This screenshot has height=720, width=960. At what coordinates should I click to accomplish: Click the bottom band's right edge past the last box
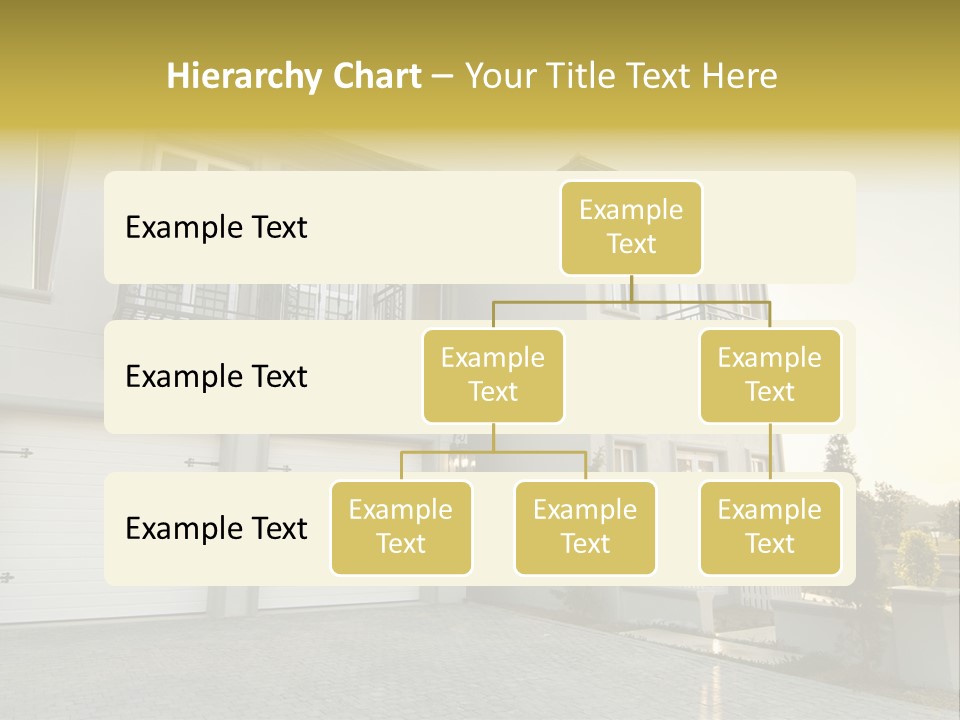[x=848, y=528]
